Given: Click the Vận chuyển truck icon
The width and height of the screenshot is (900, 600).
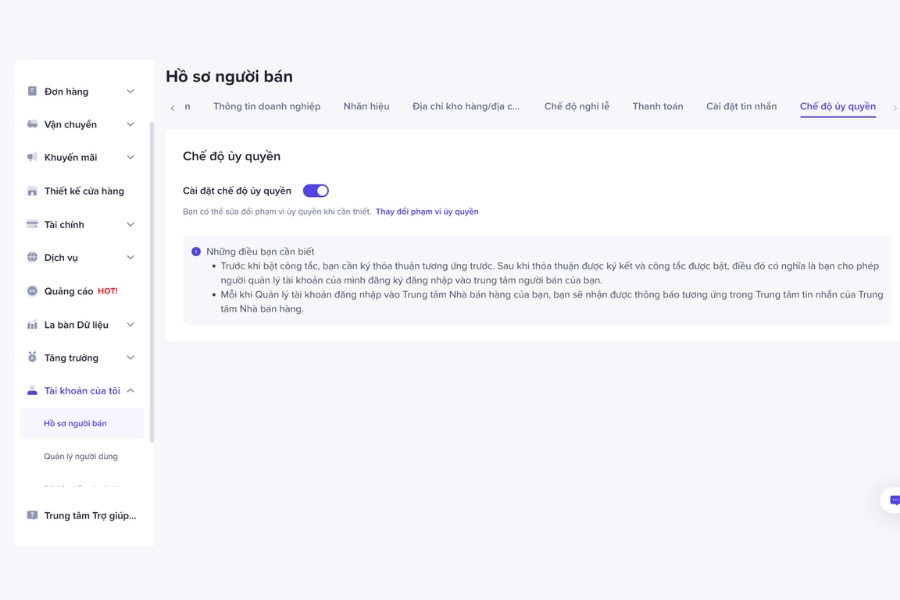Looking at the screenshot, I should 32,125.
